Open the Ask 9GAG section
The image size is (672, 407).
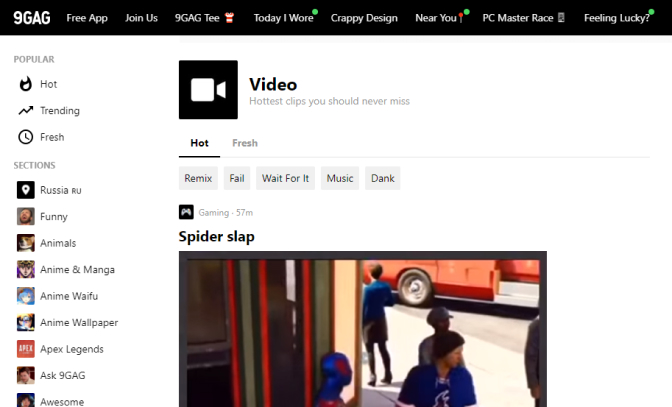[x=63, y=375]
